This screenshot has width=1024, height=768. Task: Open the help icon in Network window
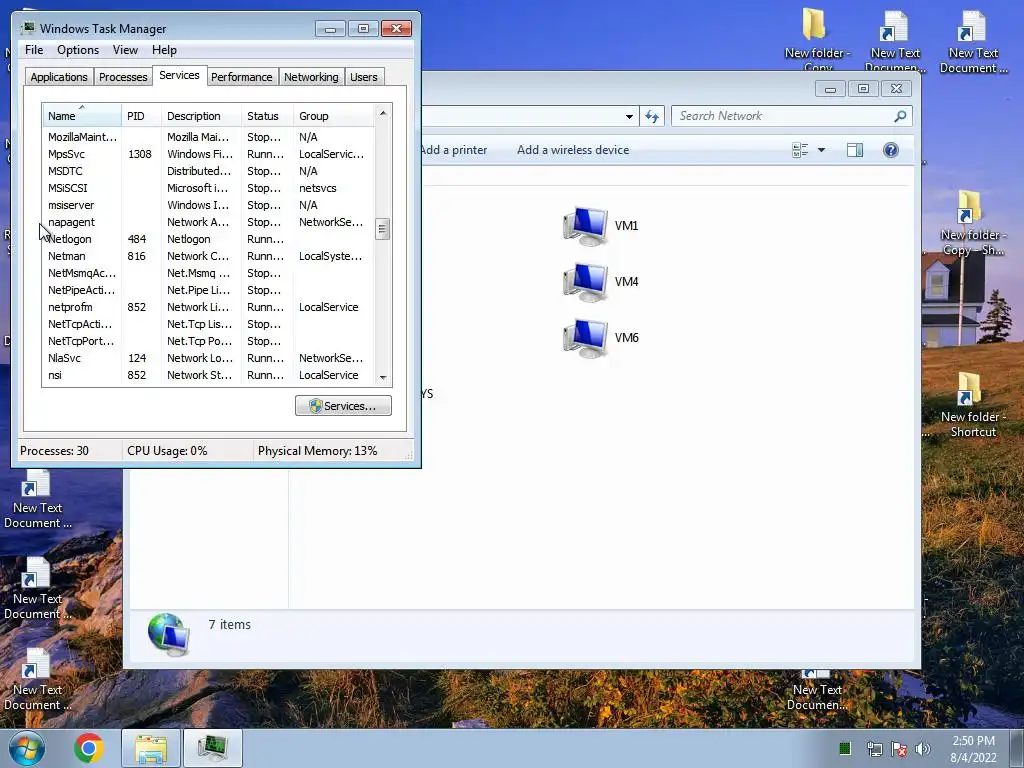click(x=891, y=150)
